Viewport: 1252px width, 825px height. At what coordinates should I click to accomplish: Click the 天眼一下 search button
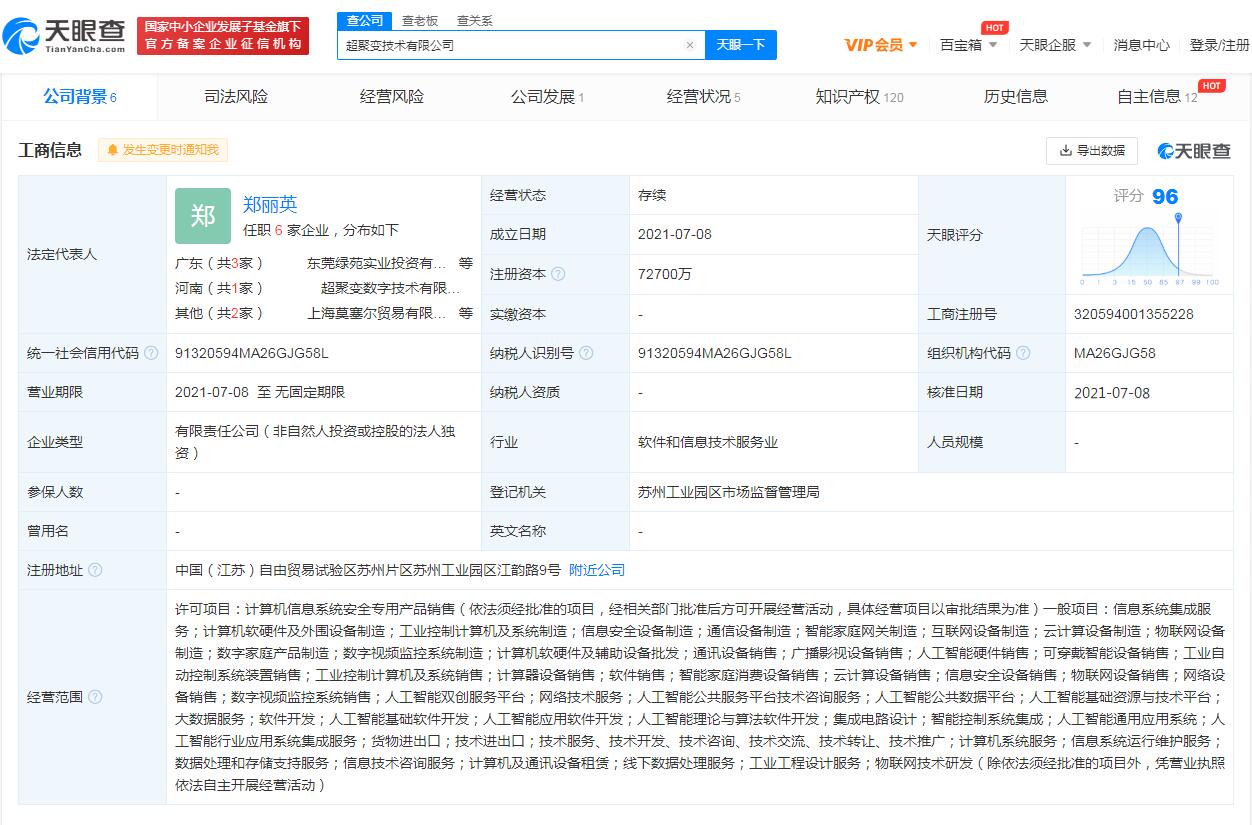click(x=741, y=45)
